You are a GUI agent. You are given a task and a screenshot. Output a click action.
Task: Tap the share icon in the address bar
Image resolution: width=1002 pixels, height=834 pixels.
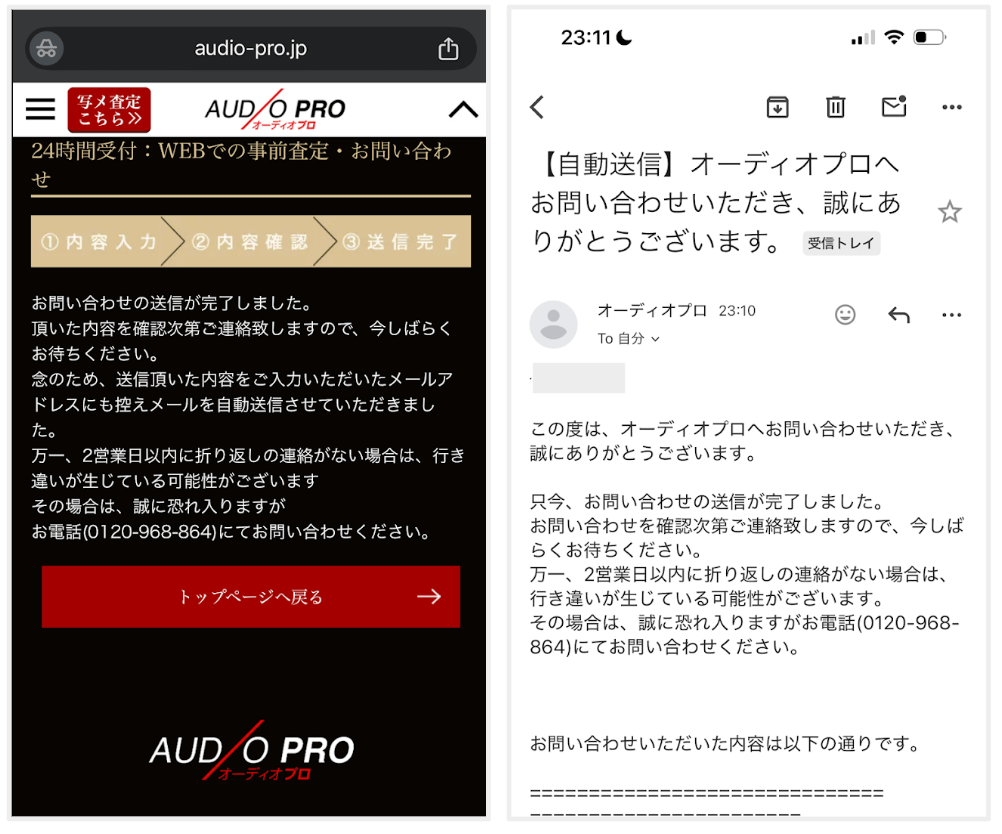pyautogui.click(x=449, y=47)
